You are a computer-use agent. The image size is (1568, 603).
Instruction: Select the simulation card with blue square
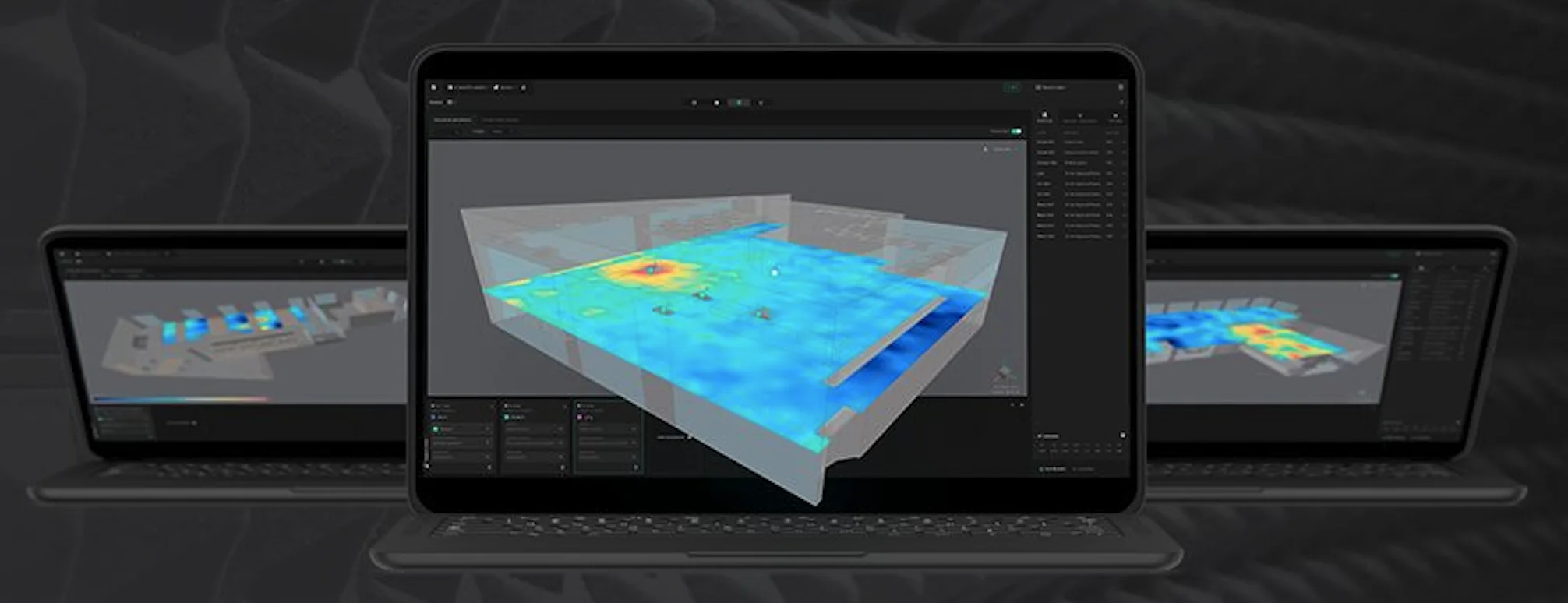(x=461, y=437)
